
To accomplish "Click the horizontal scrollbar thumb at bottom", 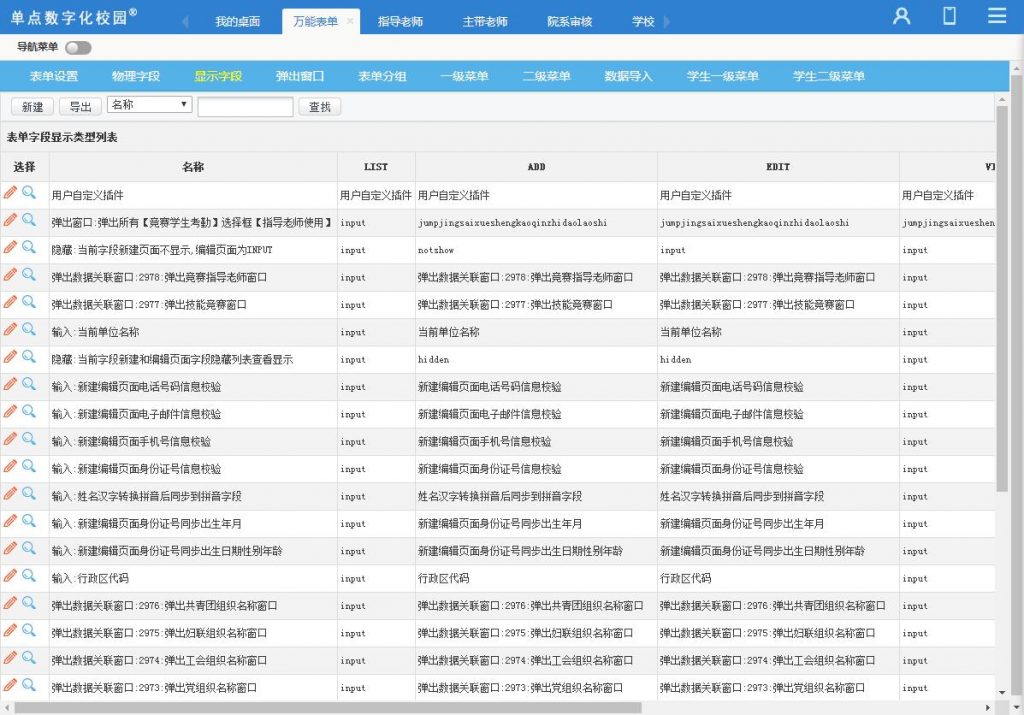I will tap(328, 707).
